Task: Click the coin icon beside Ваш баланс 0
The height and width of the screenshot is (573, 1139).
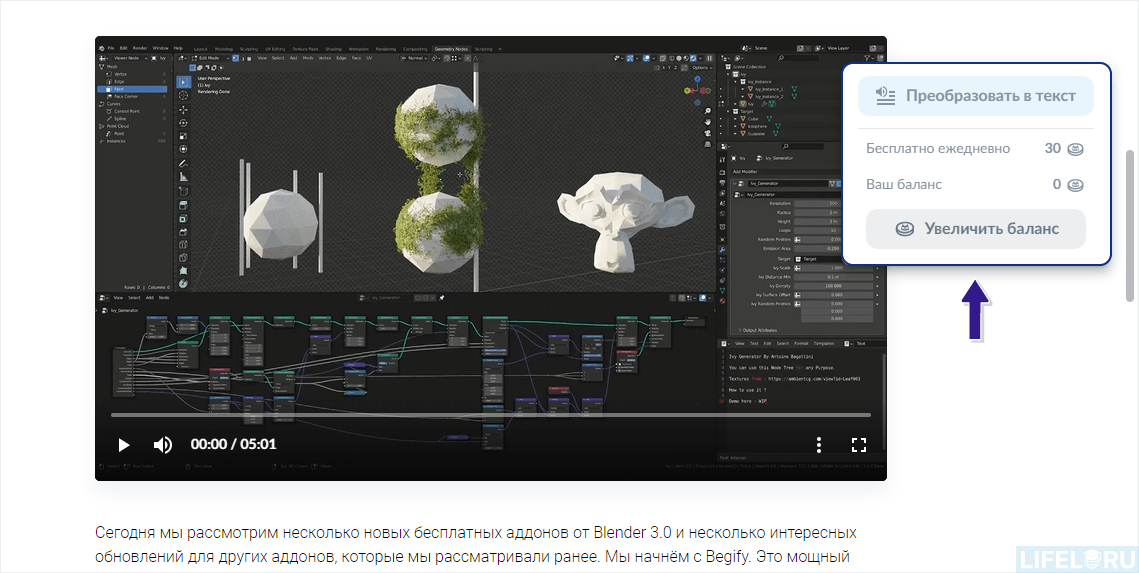Action: pos(1075,184)
